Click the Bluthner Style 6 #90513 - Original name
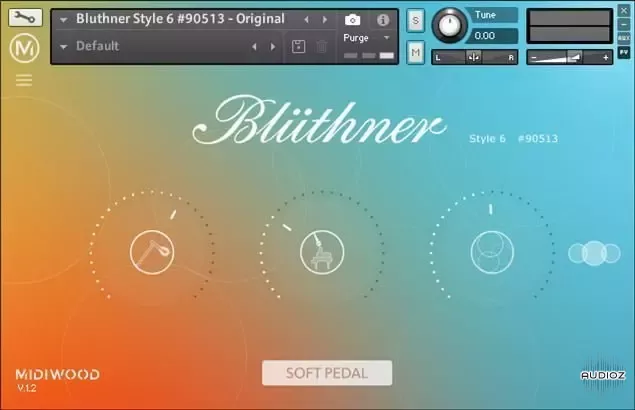Screen dimensions: 635x410 180,19
